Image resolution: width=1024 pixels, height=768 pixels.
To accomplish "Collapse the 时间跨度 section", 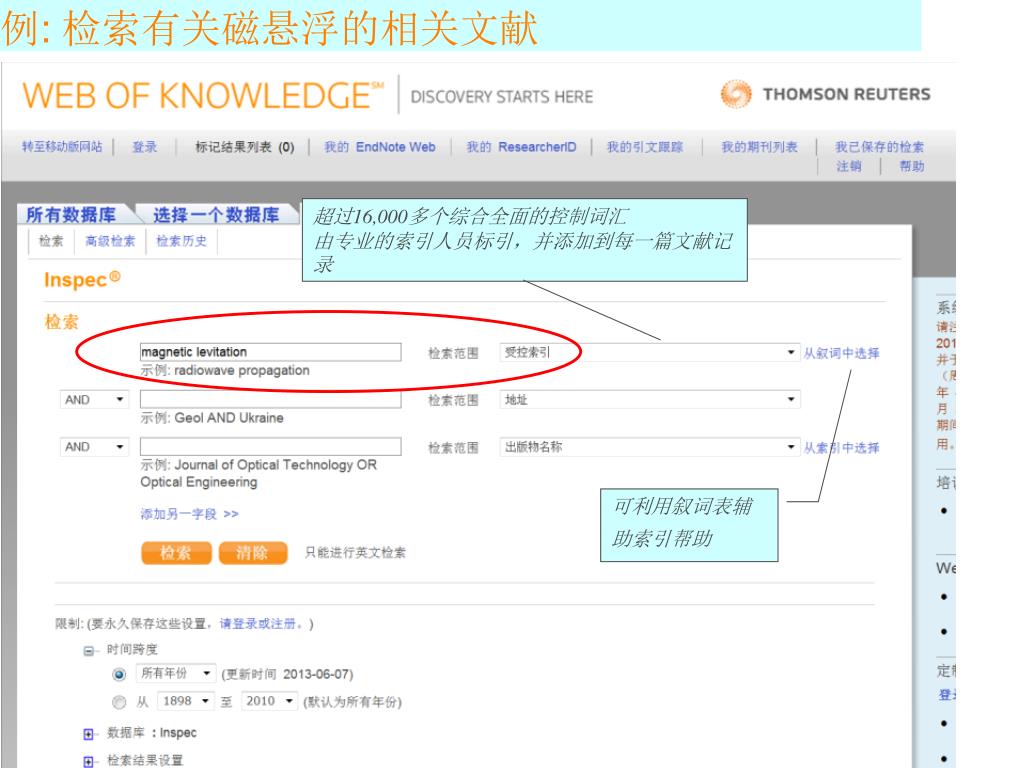I will 89,650.
